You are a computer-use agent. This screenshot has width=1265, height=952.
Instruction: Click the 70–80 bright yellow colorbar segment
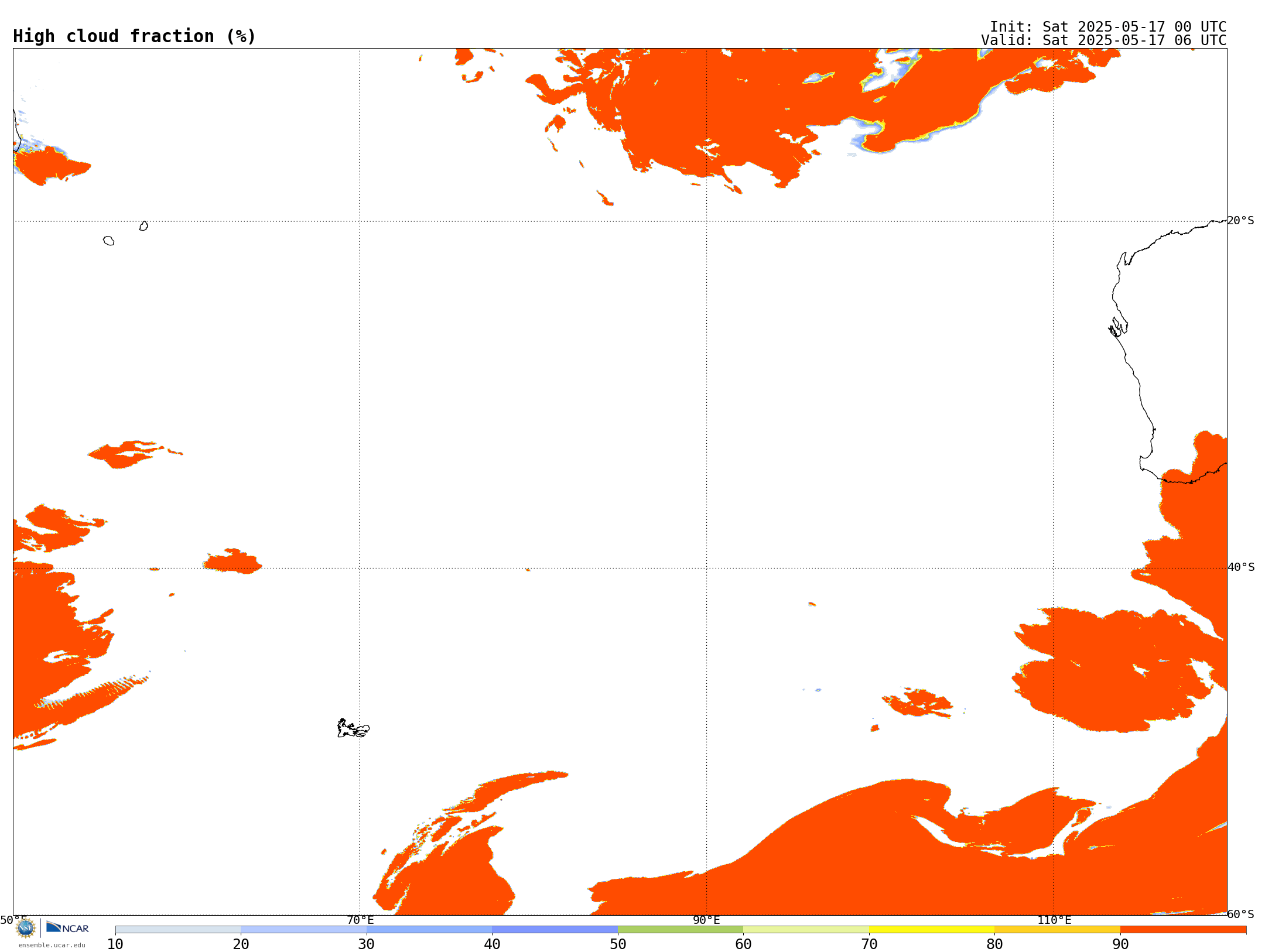pos(932,930)
